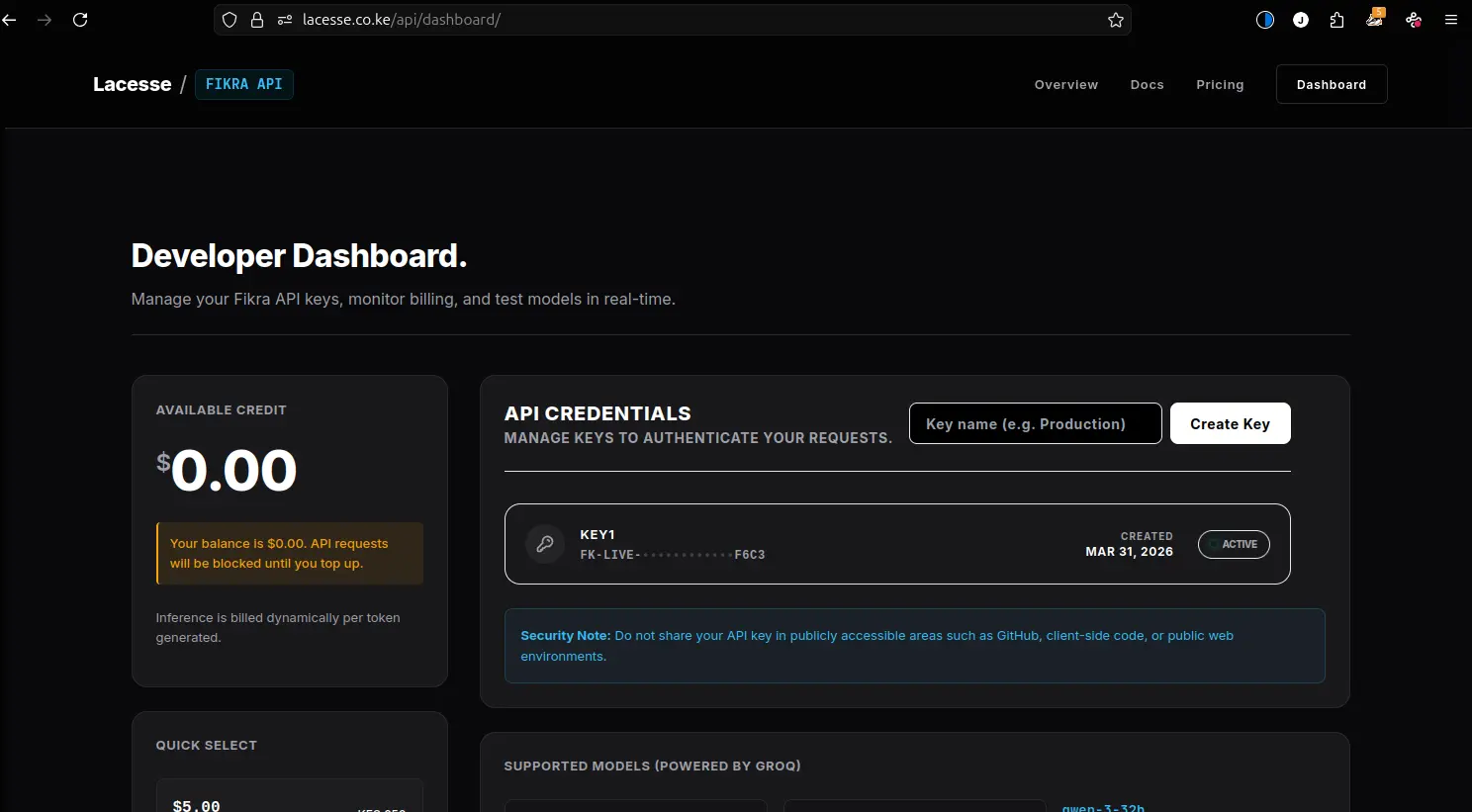The image size is (1472, 812).
Task: Go back using the browser back arrow
Action: click(x=9, y=20)
